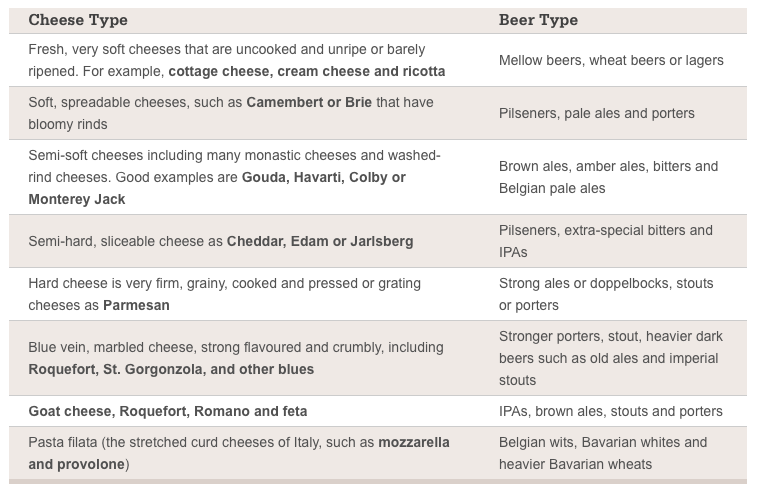The height and width of the screenshot is (499, 760).
Task: Click bold 'Roquefort, St. Gorgonzola, and other blues'
Action: coord(171,369)
